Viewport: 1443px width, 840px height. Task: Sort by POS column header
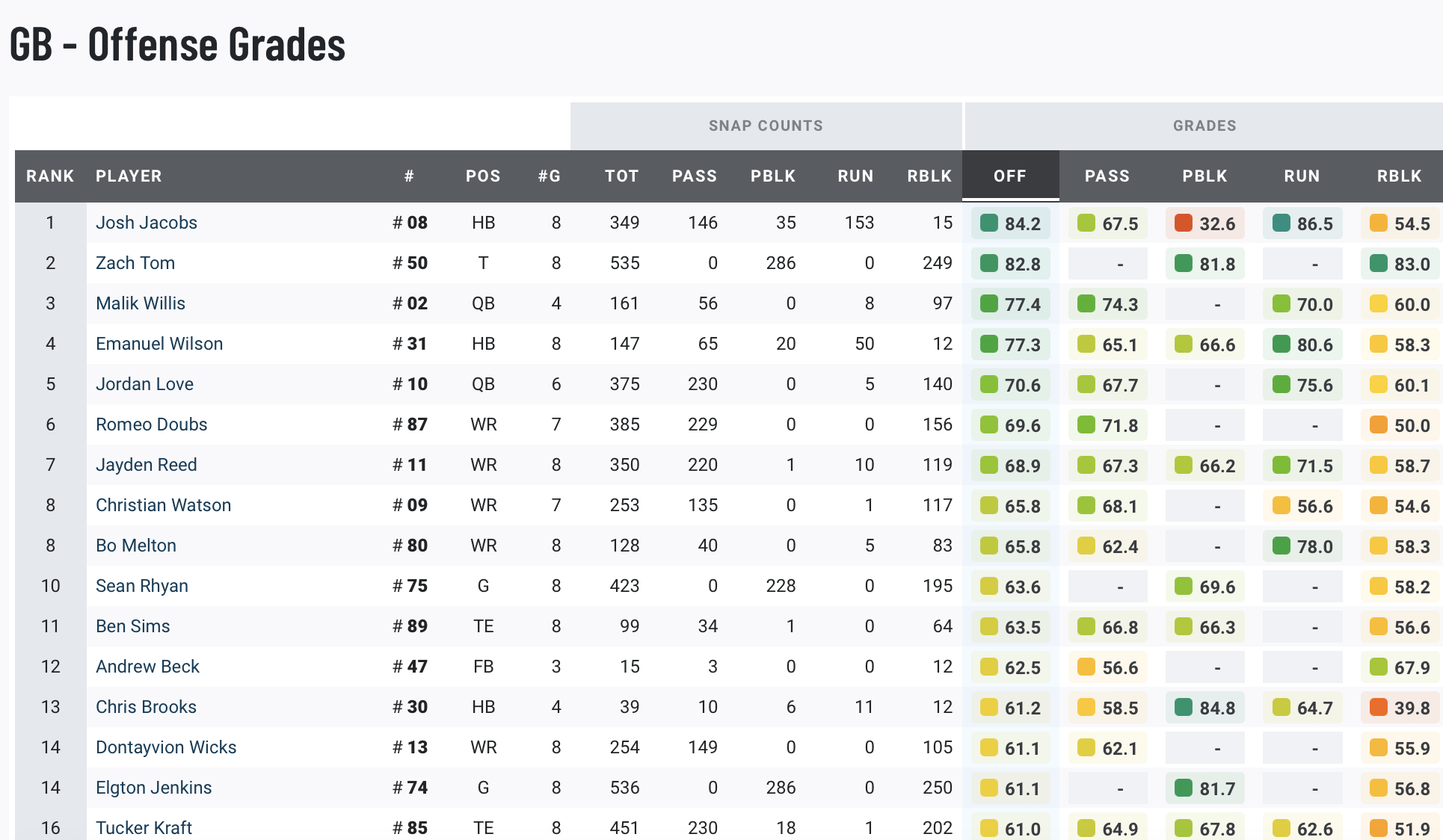[483, 176]
